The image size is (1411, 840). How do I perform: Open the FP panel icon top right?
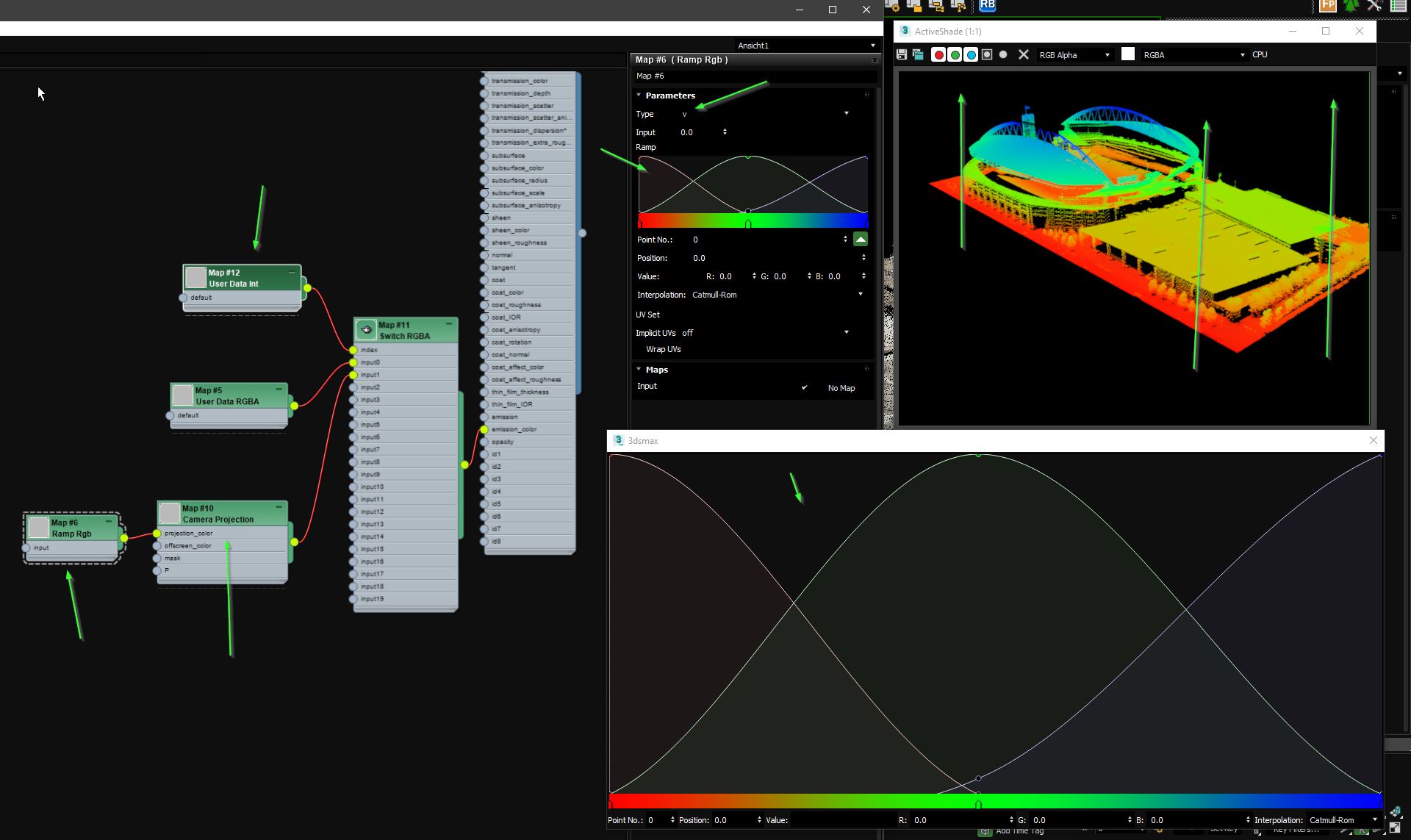(1327, 6)
